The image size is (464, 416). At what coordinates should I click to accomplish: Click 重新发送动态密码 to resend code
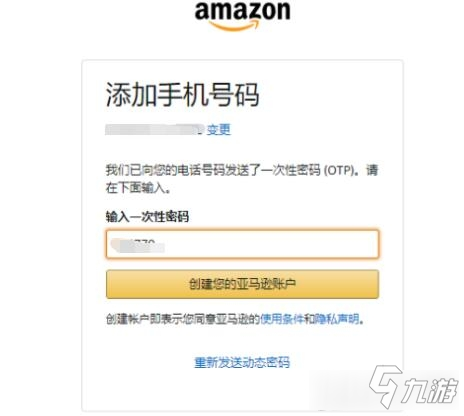tap(242, 362)
